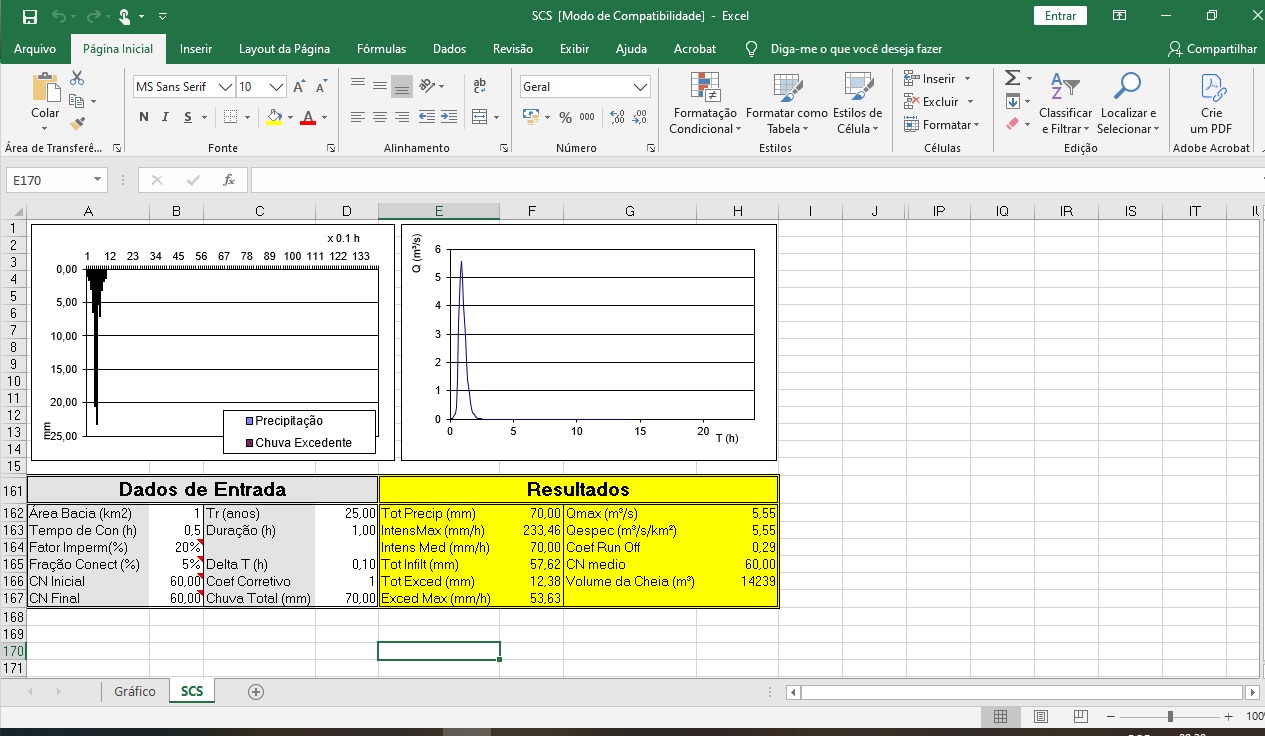Open the Fórmulas ribbon tab
This screenshot has height=736, width=1265.
click(x=381, y=49)
